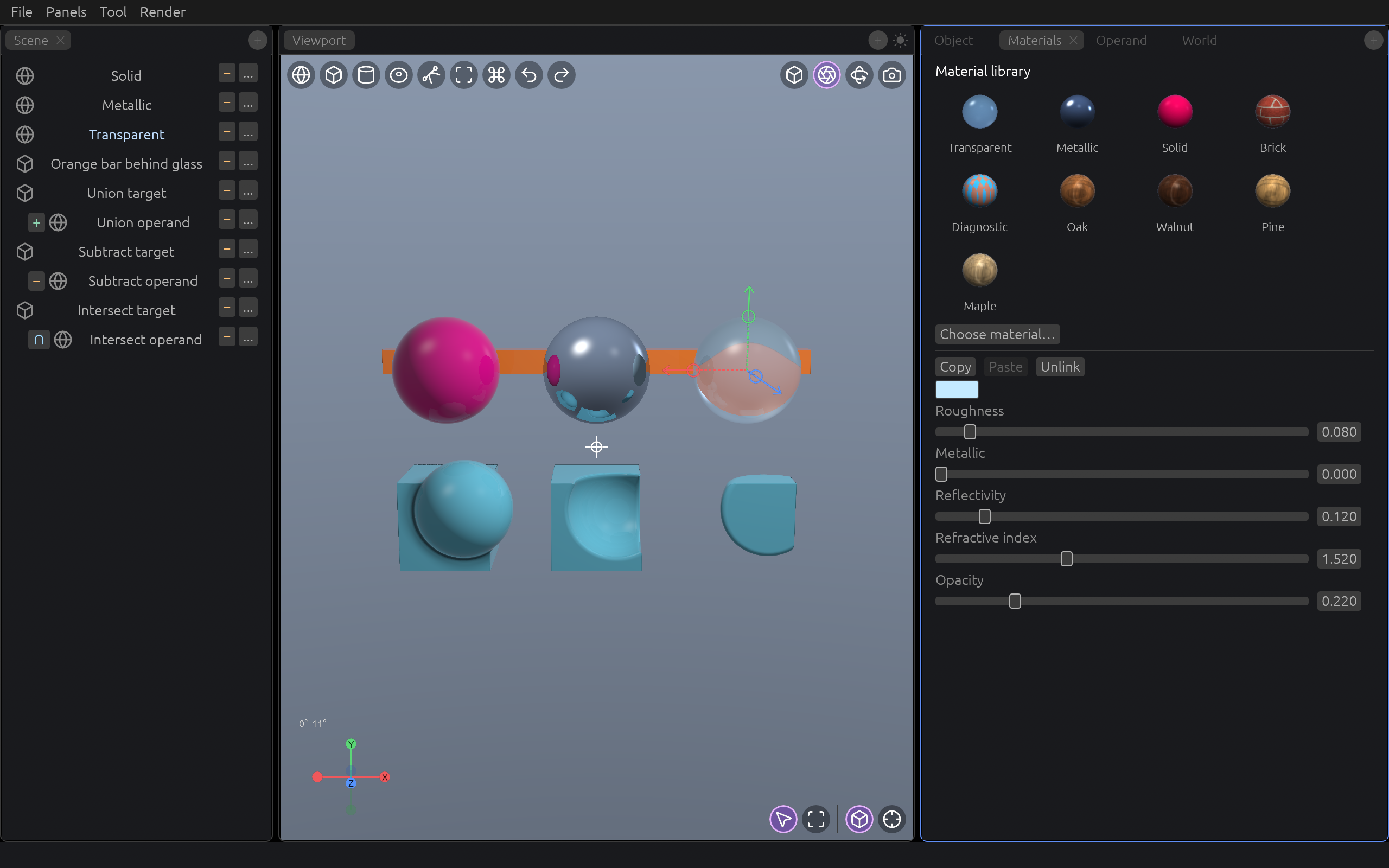Click the curve path tool icon

pyautogui.click(x=431, y=75)
